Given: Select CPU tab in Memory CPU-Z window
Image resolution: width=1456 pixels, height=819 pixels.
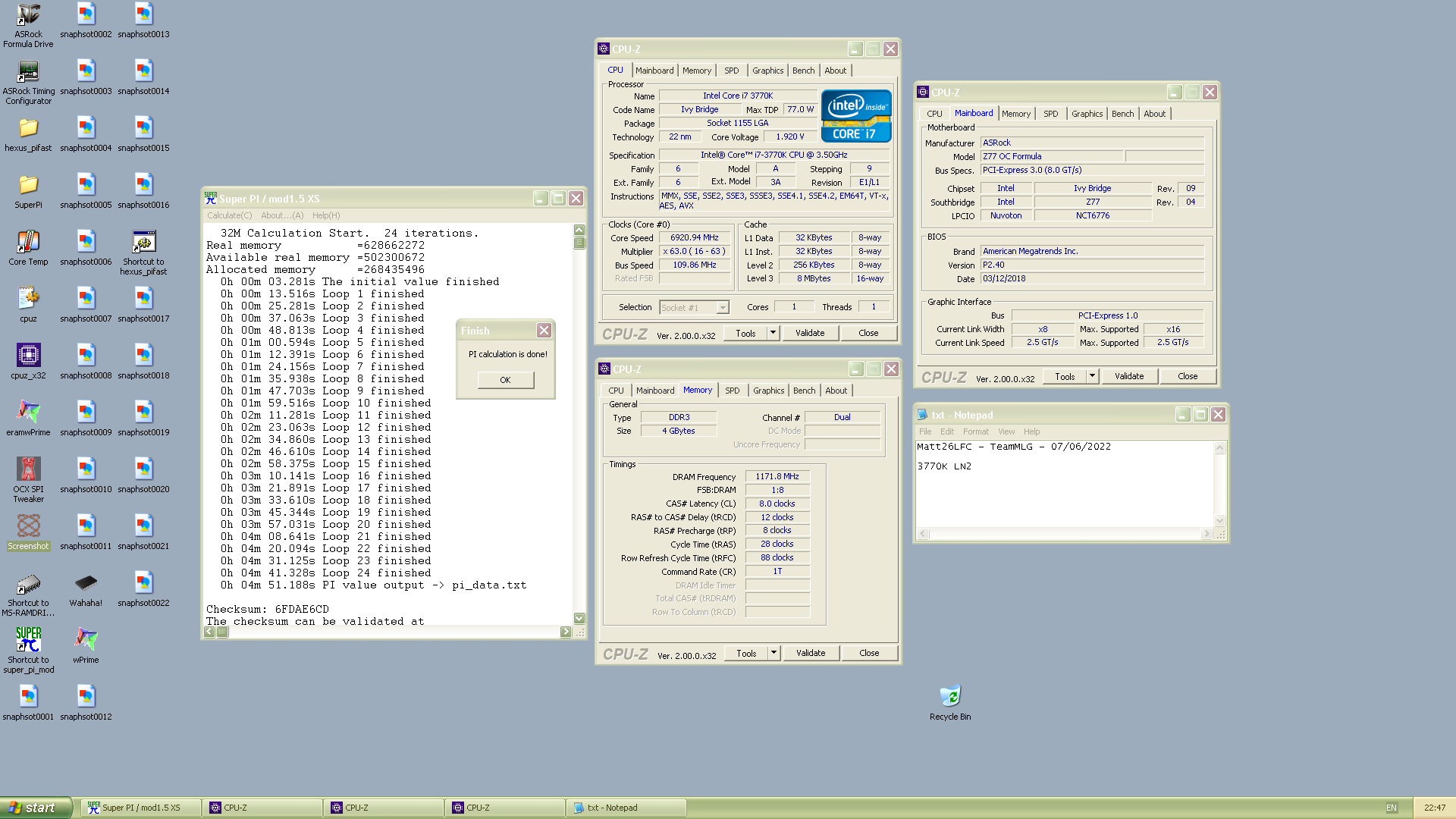Looking at the screenshot, I should pos(616,391).
